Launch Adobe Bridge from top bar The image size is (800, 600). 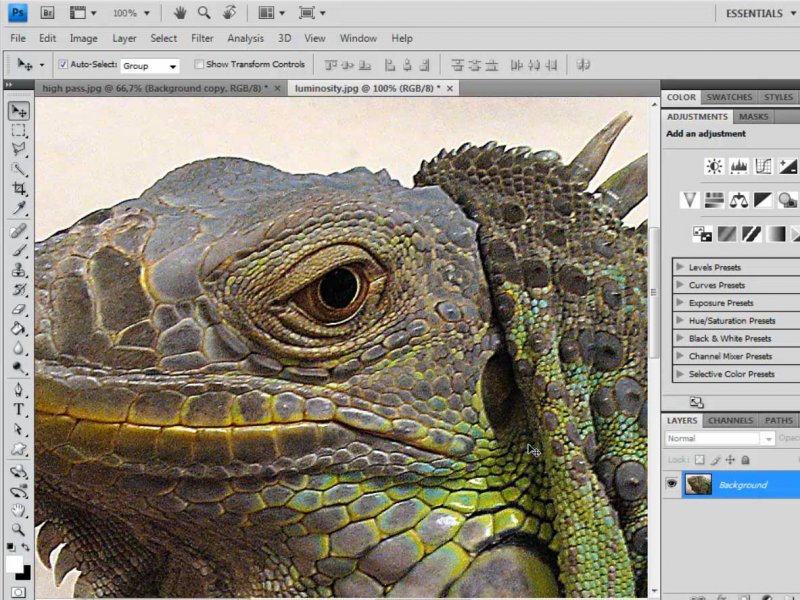tap(47, 13)
